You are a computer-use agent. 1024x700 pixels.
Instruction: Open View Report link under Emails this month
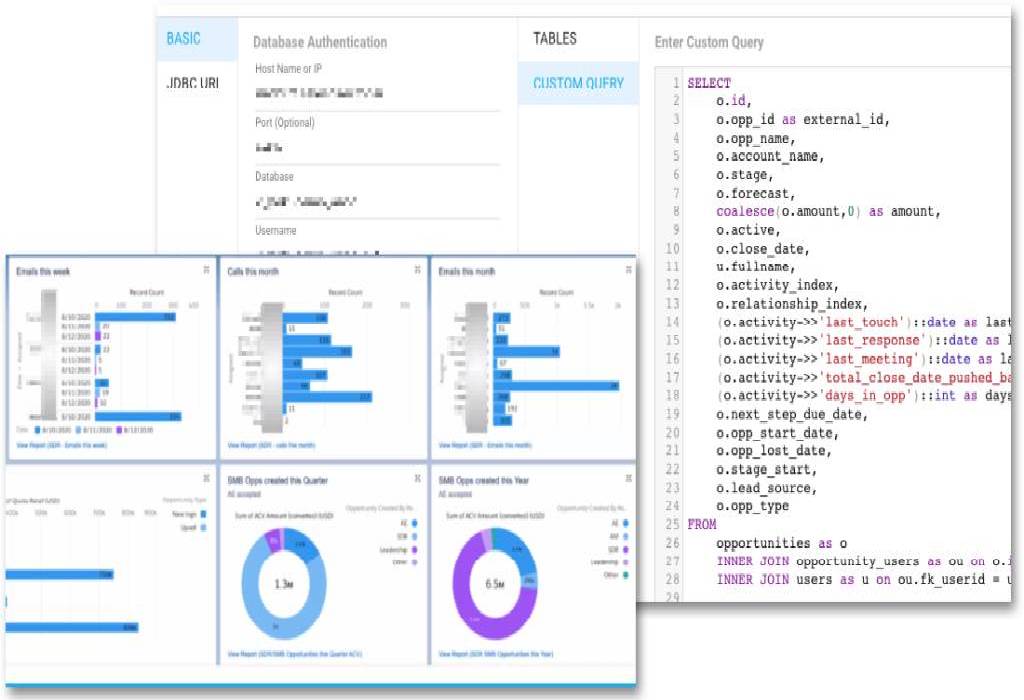point(485,445)
